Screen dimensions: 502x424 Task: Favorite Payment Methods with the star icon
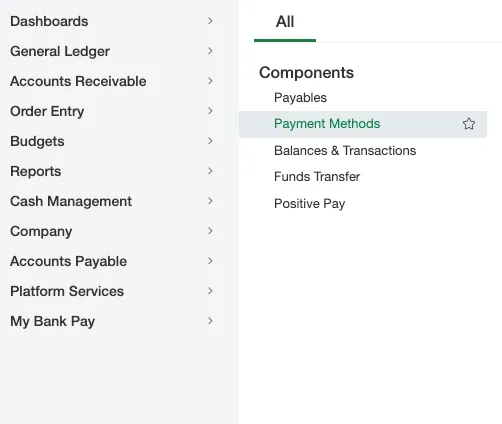click(469, 124)
